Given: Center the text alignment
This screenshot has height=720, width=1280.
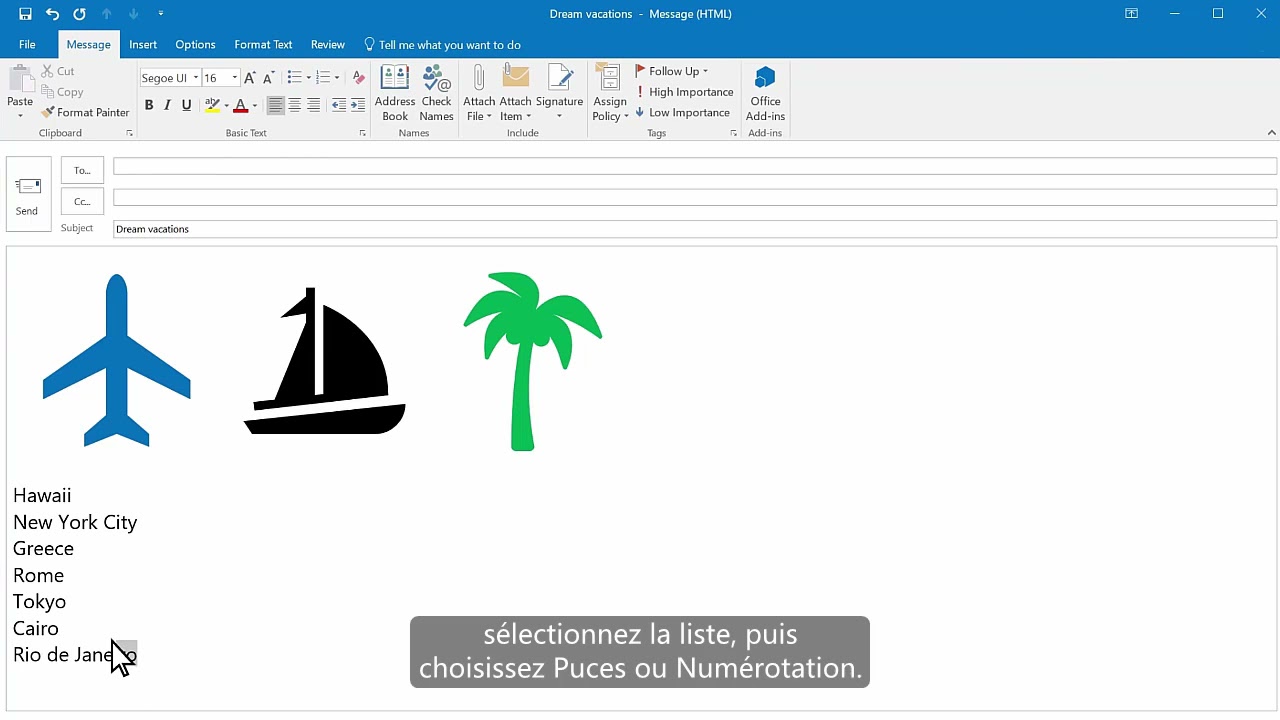Looking at the screenshot, I should (x=294, y=105).
